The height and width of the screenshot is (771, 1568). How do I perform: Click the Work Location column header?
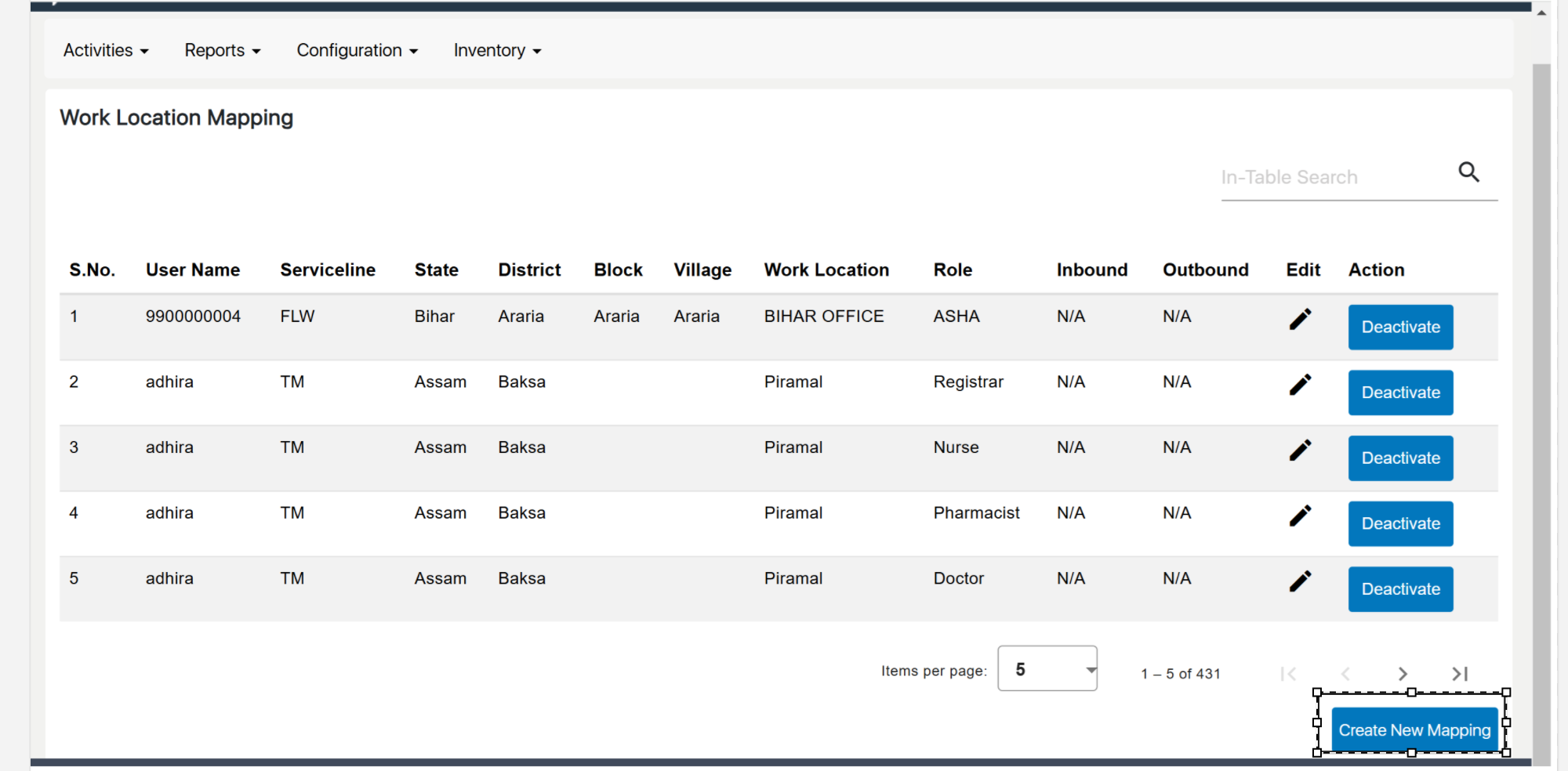[x=826, y=270]
